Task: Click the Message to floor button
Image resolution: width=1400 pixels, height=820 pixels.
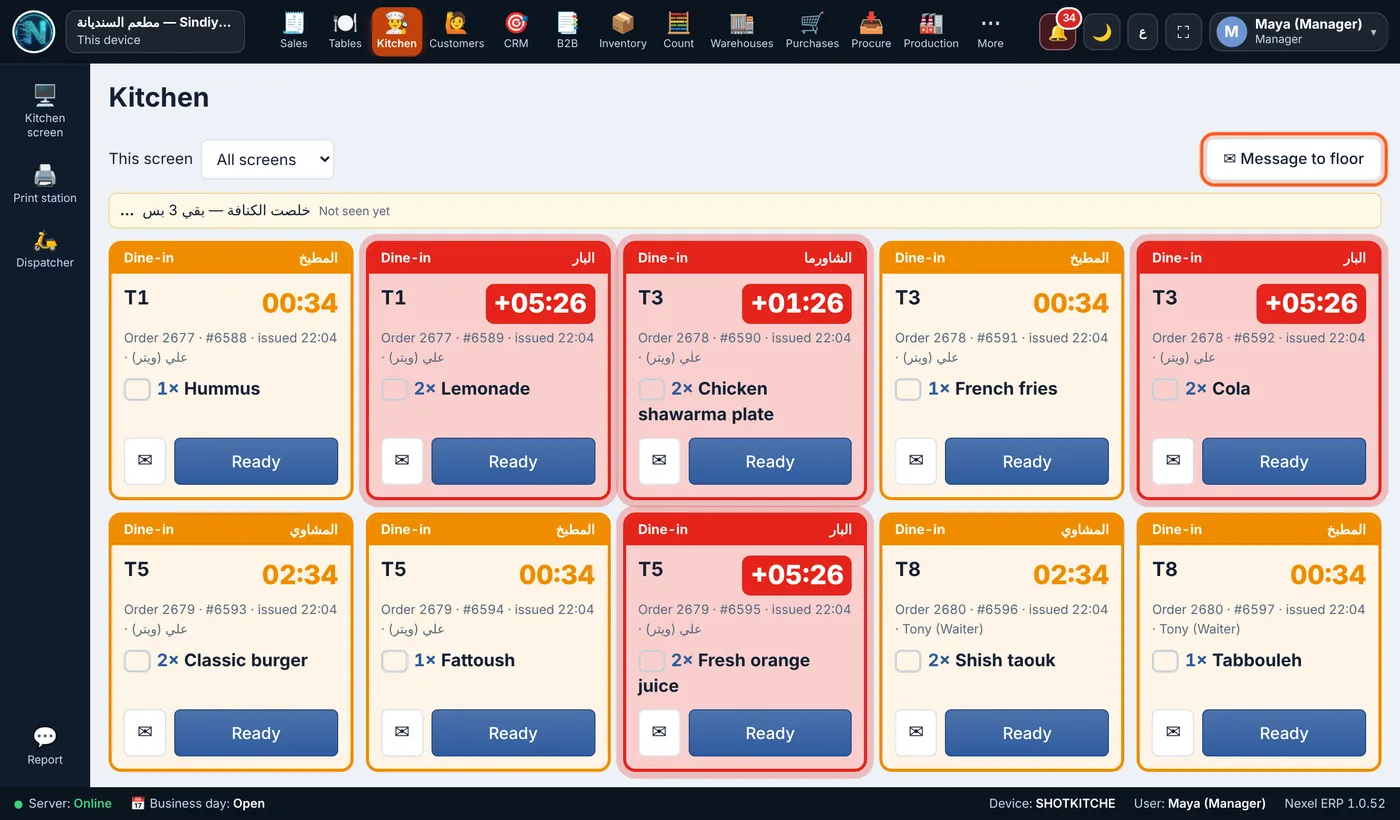Action: point(1294,159)
